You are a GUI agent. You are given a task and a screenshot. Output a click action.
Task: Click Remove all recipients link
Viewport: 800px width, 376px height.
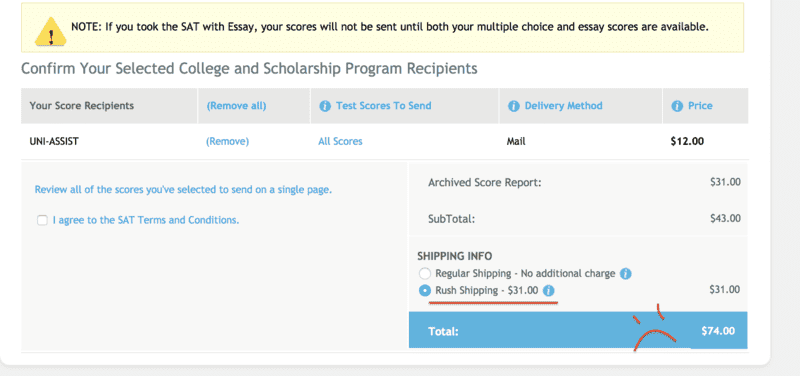[236, 106]
